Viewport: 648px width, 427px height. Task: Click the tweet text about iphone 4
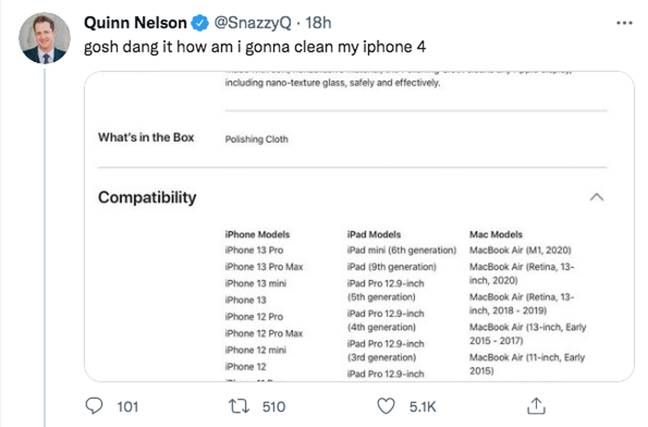tap(255, 47)
